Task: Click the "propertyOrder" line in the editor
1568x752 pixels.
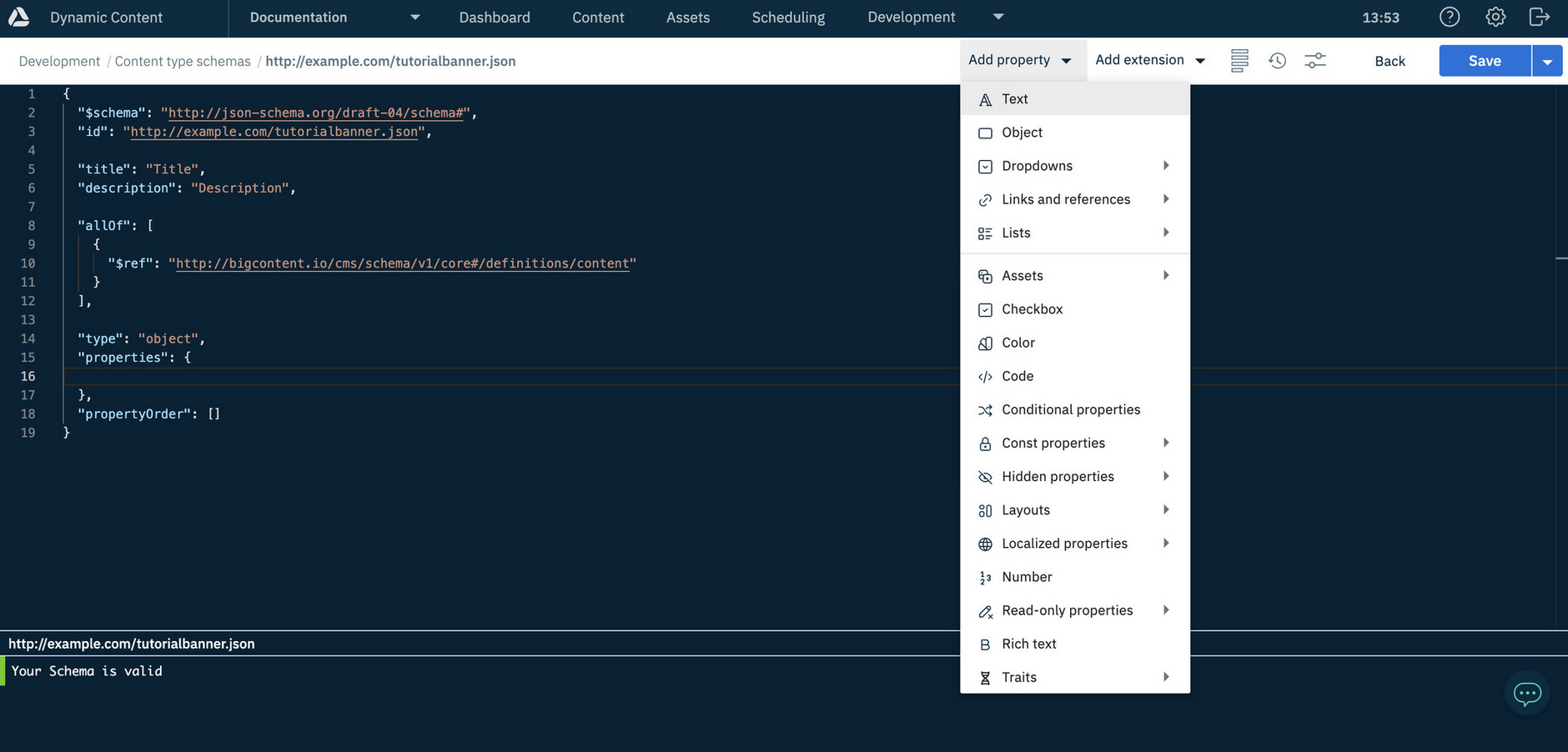Action: [148, 414]
